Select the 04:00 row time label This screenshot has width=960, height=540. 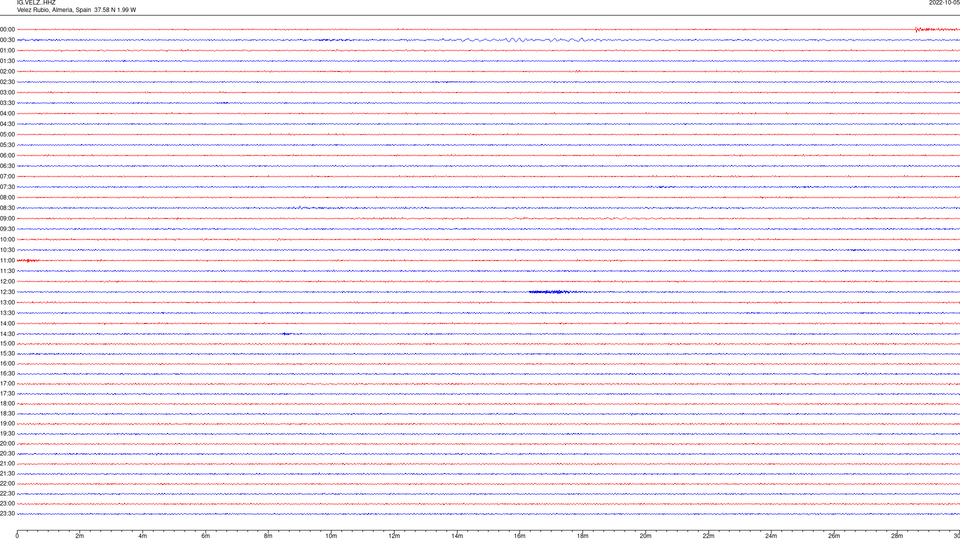tap(7, 113)
